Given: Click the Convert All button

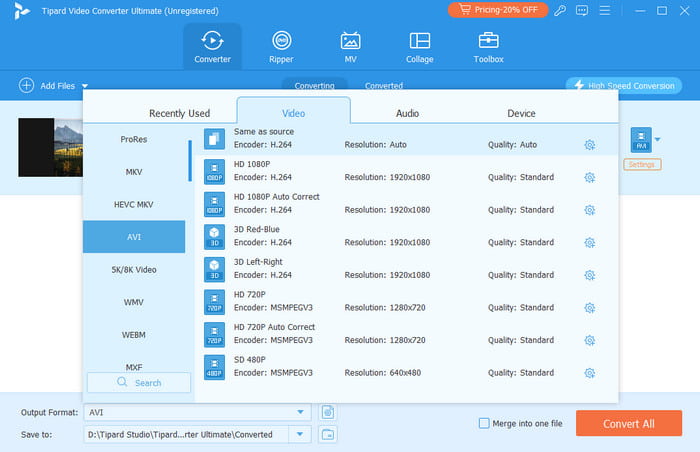Looking at the screenshot, I should click(x=629, y=423).
